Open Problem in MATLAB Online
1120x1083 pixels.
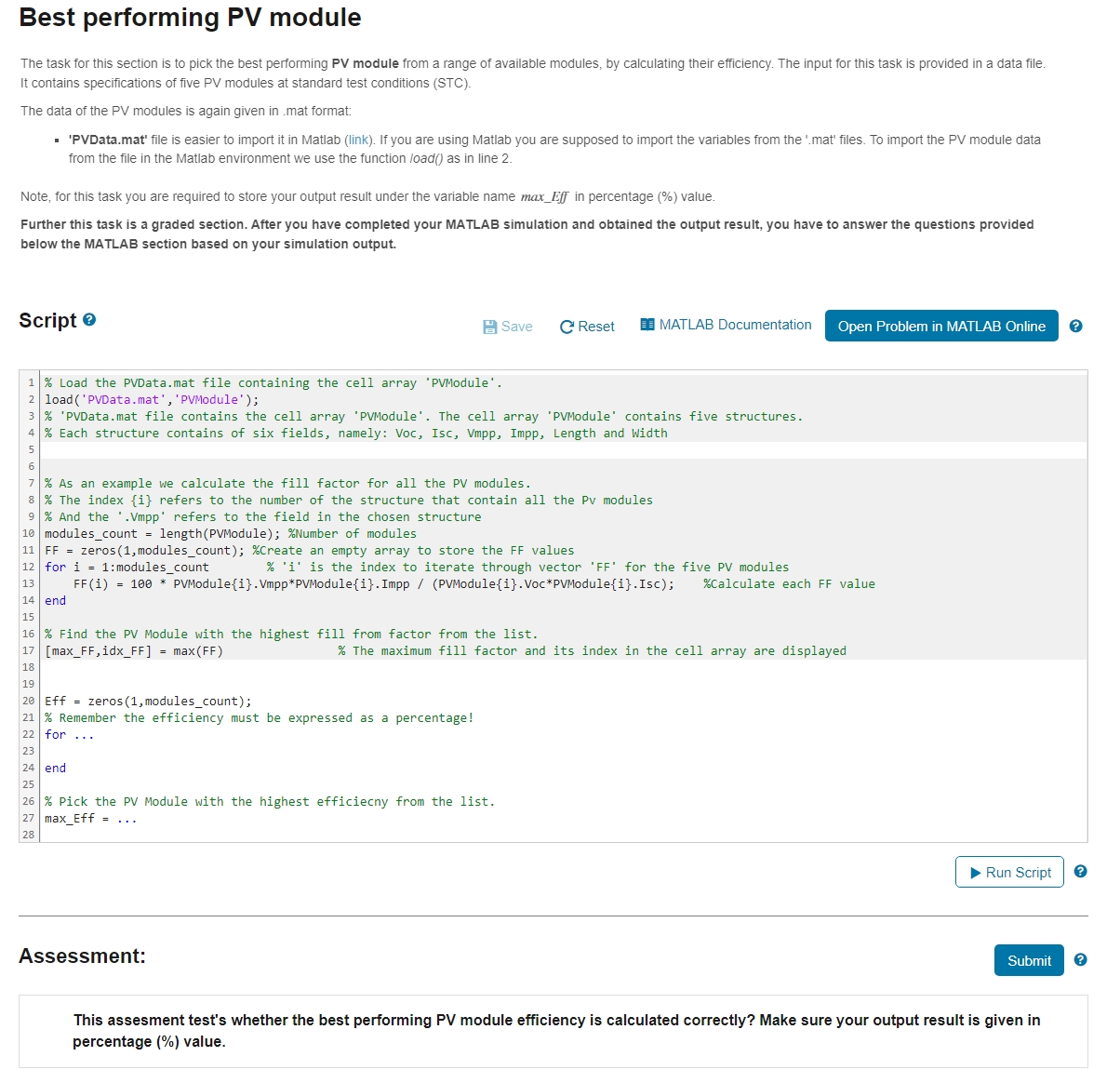(940, 327)
